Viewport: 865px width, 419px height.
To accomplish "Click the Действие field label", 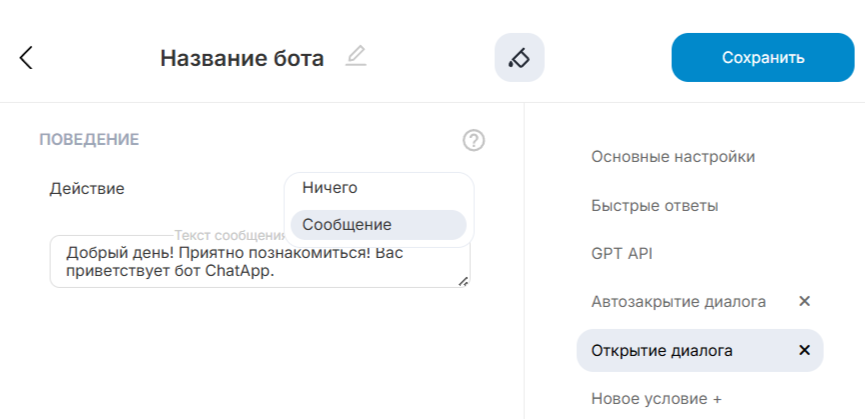I will (87, 188).
